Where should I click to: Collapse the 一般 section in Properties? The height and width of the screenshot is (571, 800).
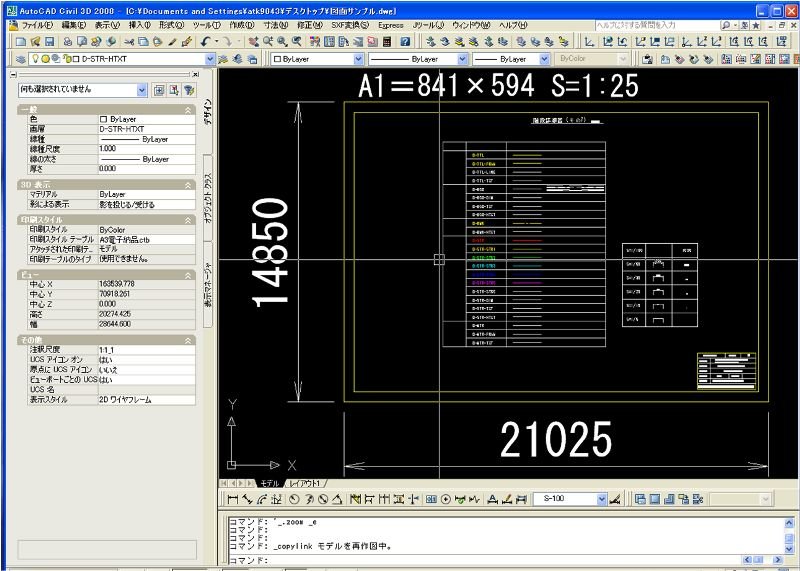188,108
